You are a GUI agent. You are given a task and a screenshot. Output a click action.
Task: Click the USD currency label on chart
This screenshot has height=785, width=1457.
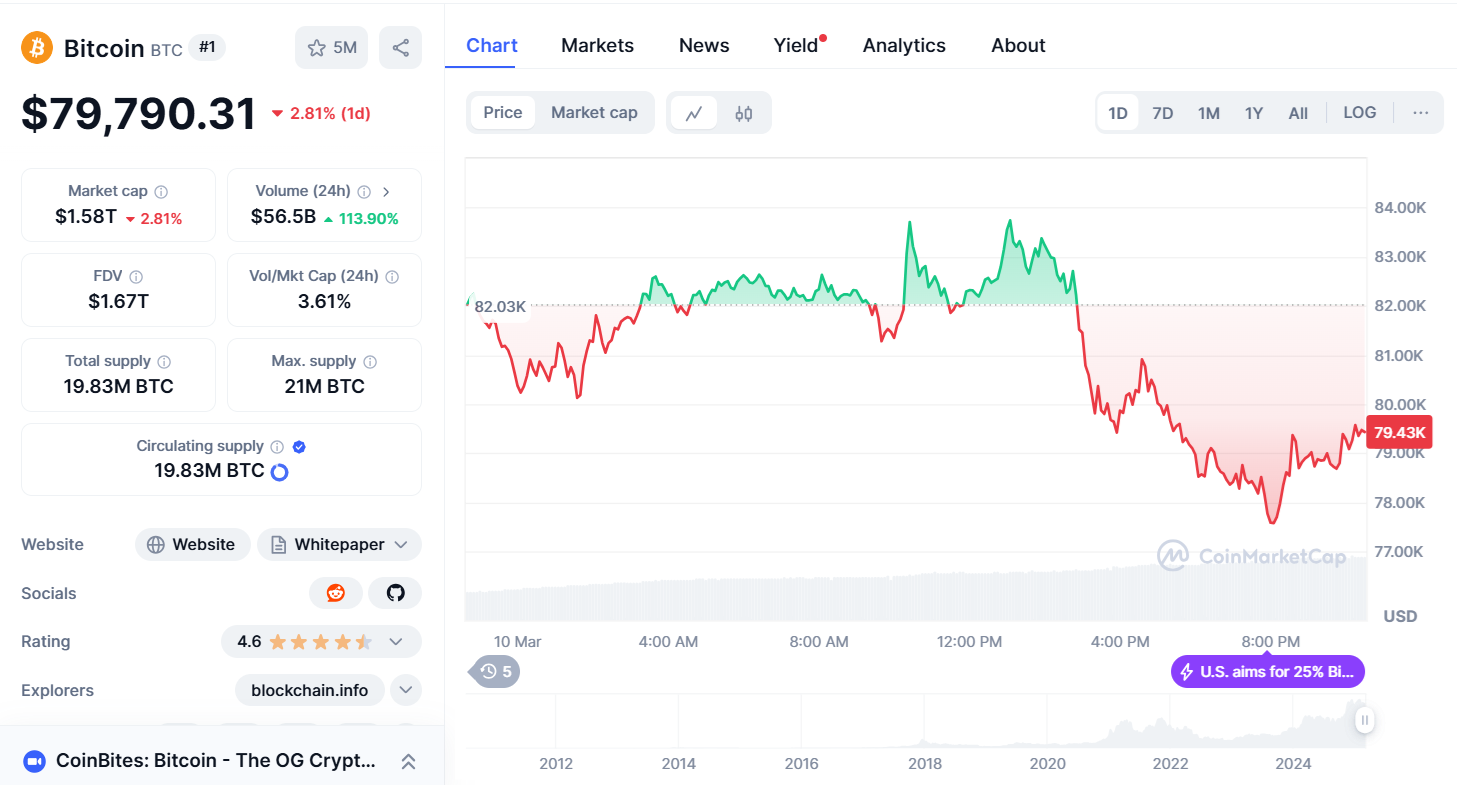click(1400, 616)
